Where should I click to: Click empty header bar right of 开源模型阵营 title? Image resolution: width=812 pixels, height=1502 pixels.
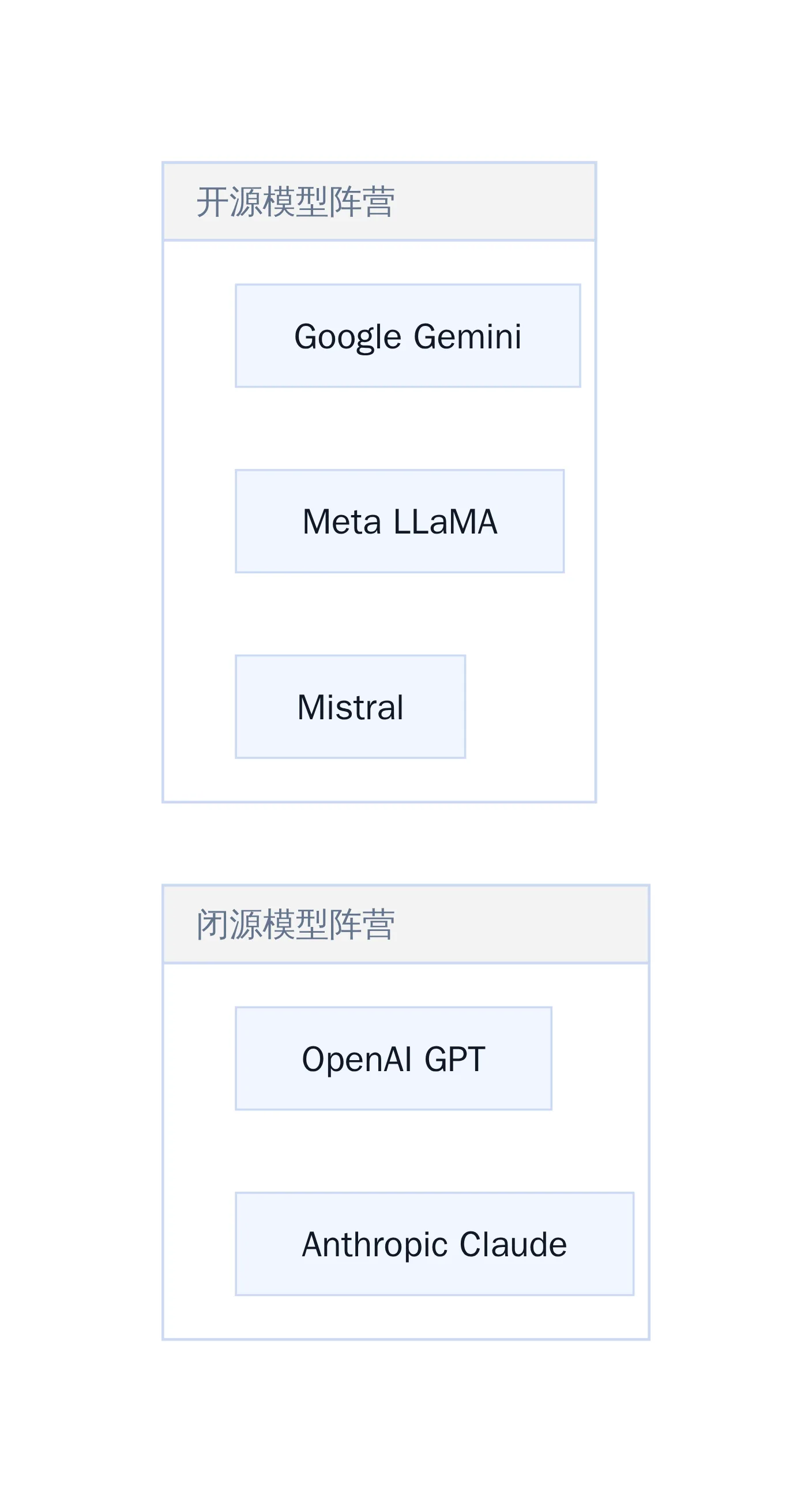click(x=495, y=202)
